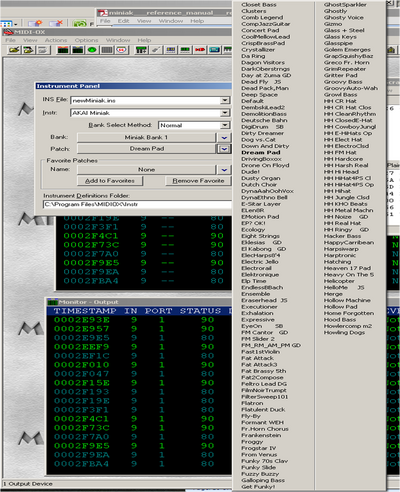Open the INS File dropdown list
This screenshot has height=492, width=400.
[225, 100]
